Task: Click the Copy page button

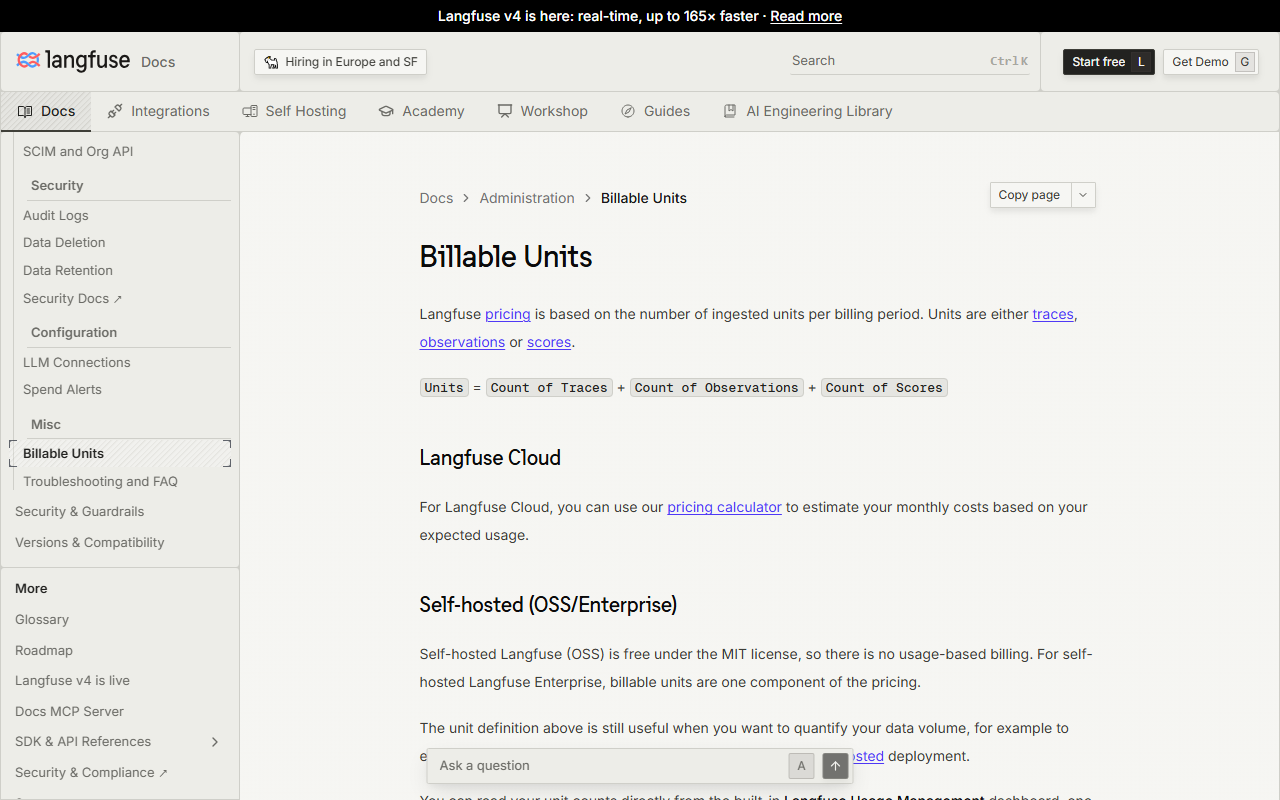Action: [1030, 195]
